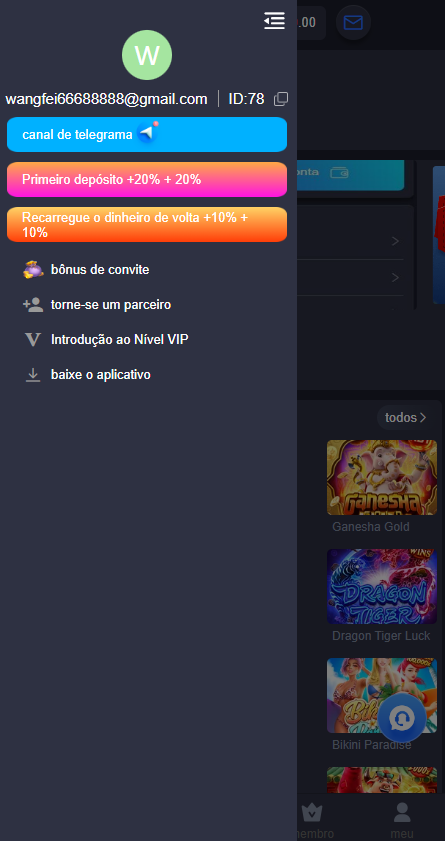This screenshot has width=445, height=841.
Task: Open Primeiro depósito +20% promotion
Action: [x=147, y=180]
